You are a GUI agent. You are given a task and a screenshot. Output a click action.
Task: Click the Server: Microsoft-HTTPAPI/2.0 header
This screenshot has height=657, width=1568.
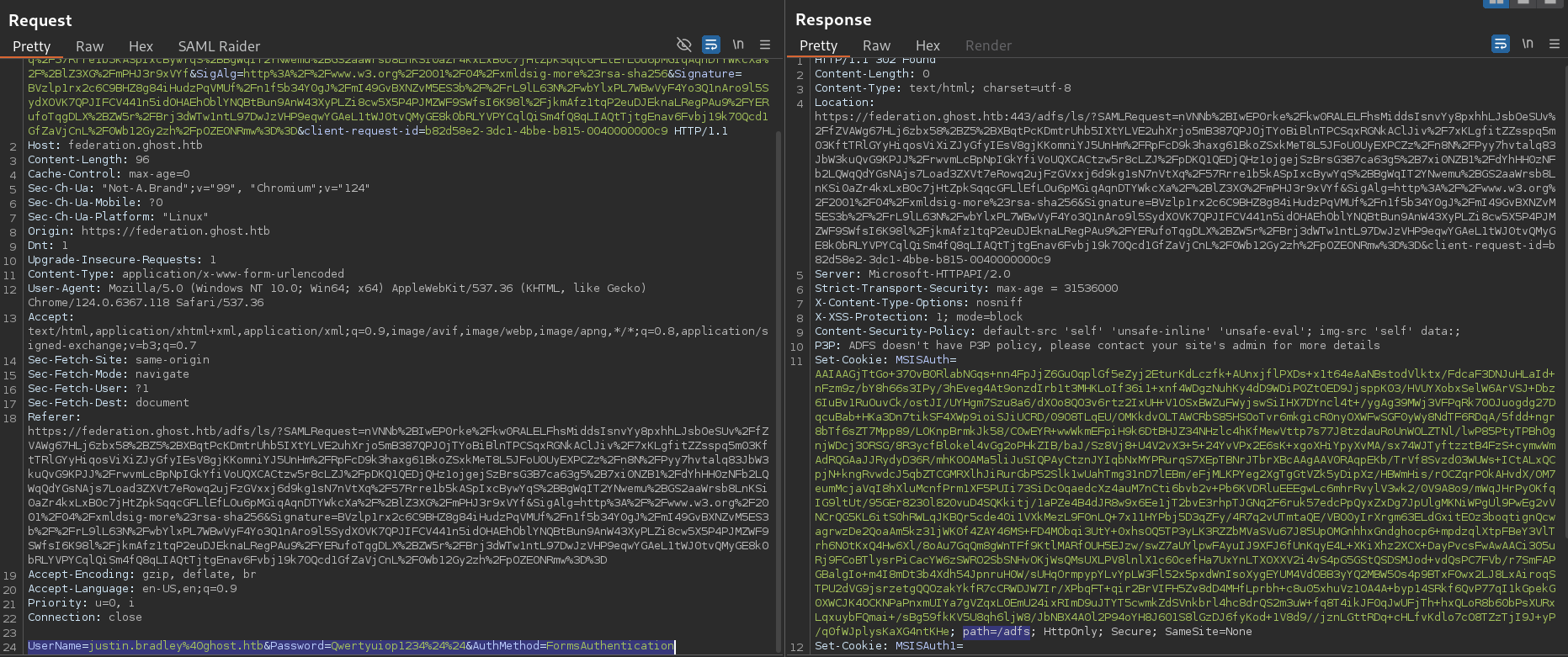912,273
